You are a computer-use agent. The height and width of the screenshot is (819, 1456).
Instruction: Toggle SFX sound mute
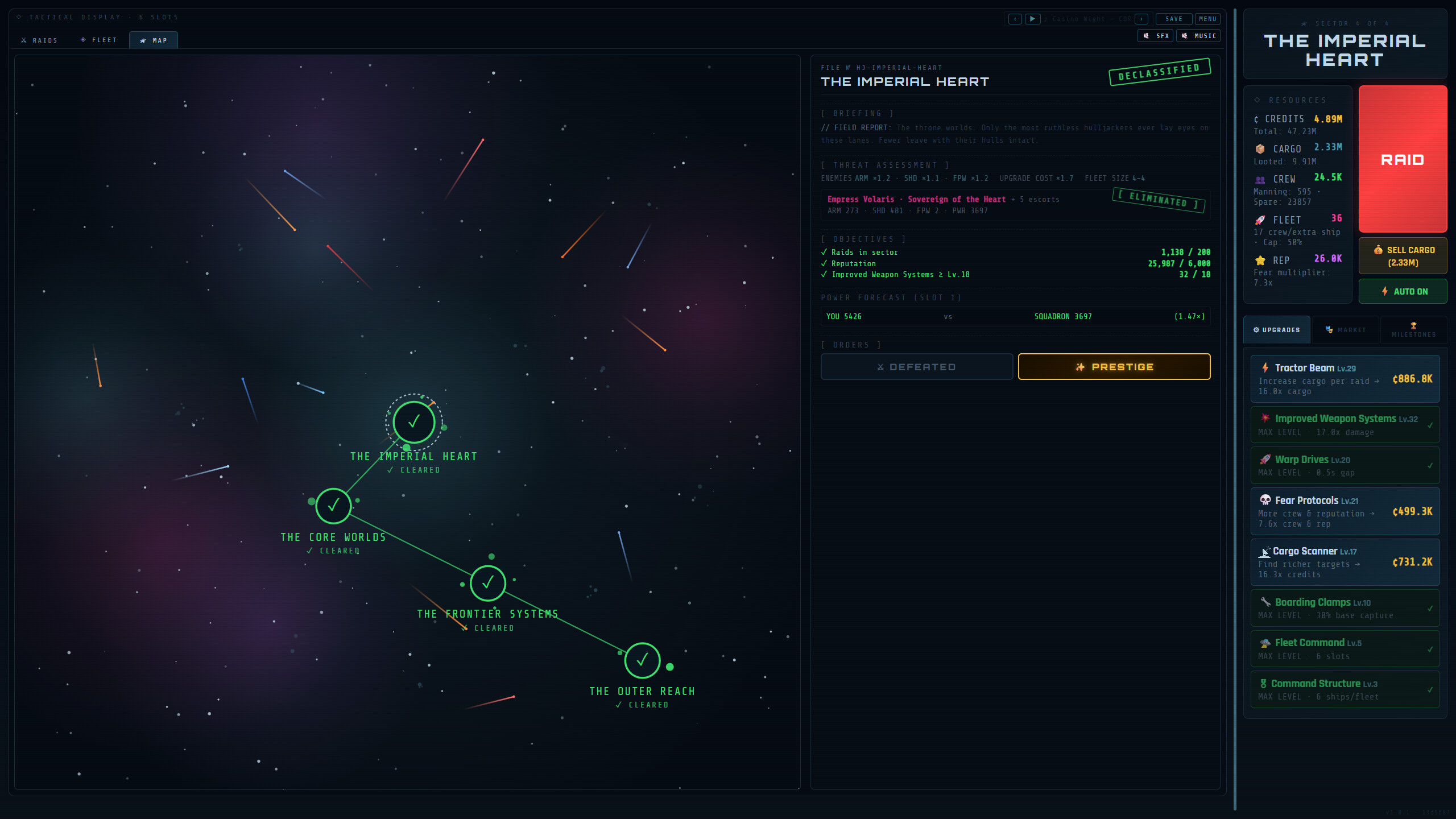pyautogui.click(x=1155, y=36)
